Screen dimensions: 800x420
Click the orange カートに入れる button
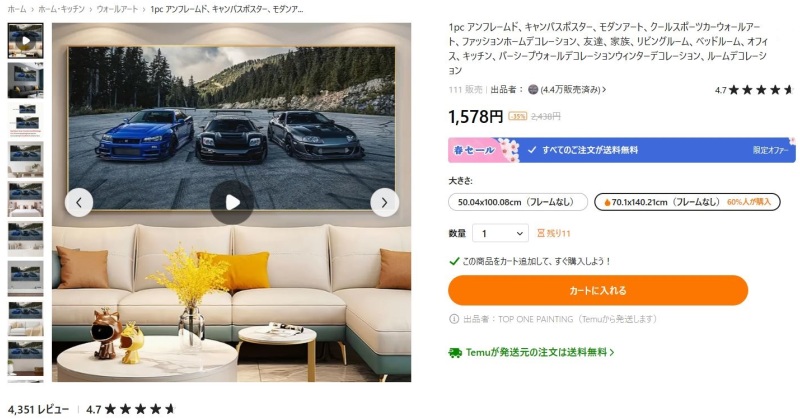point(598,290)
